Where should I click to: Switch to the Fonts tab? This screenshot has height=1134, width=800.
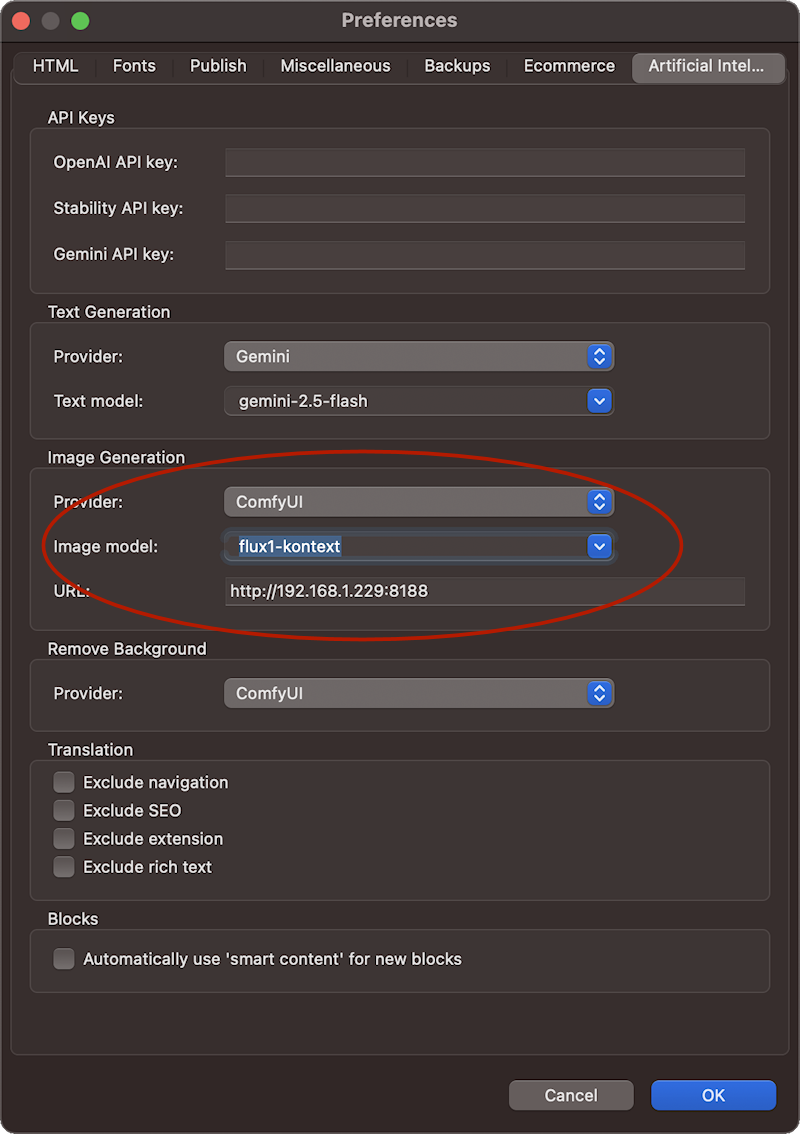coord(134,66)
